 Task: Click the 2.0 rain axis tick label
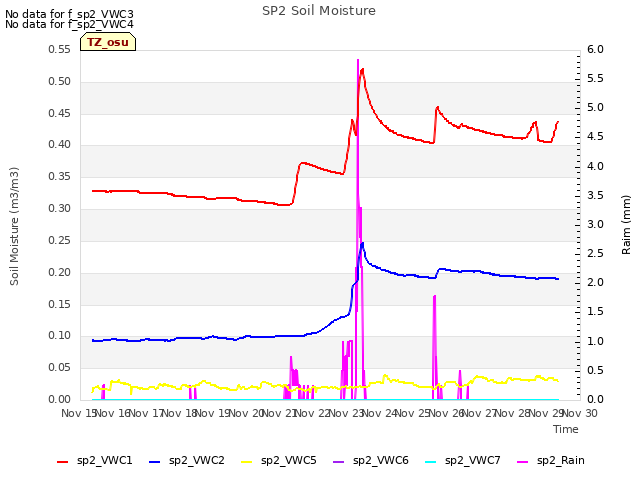595,282
